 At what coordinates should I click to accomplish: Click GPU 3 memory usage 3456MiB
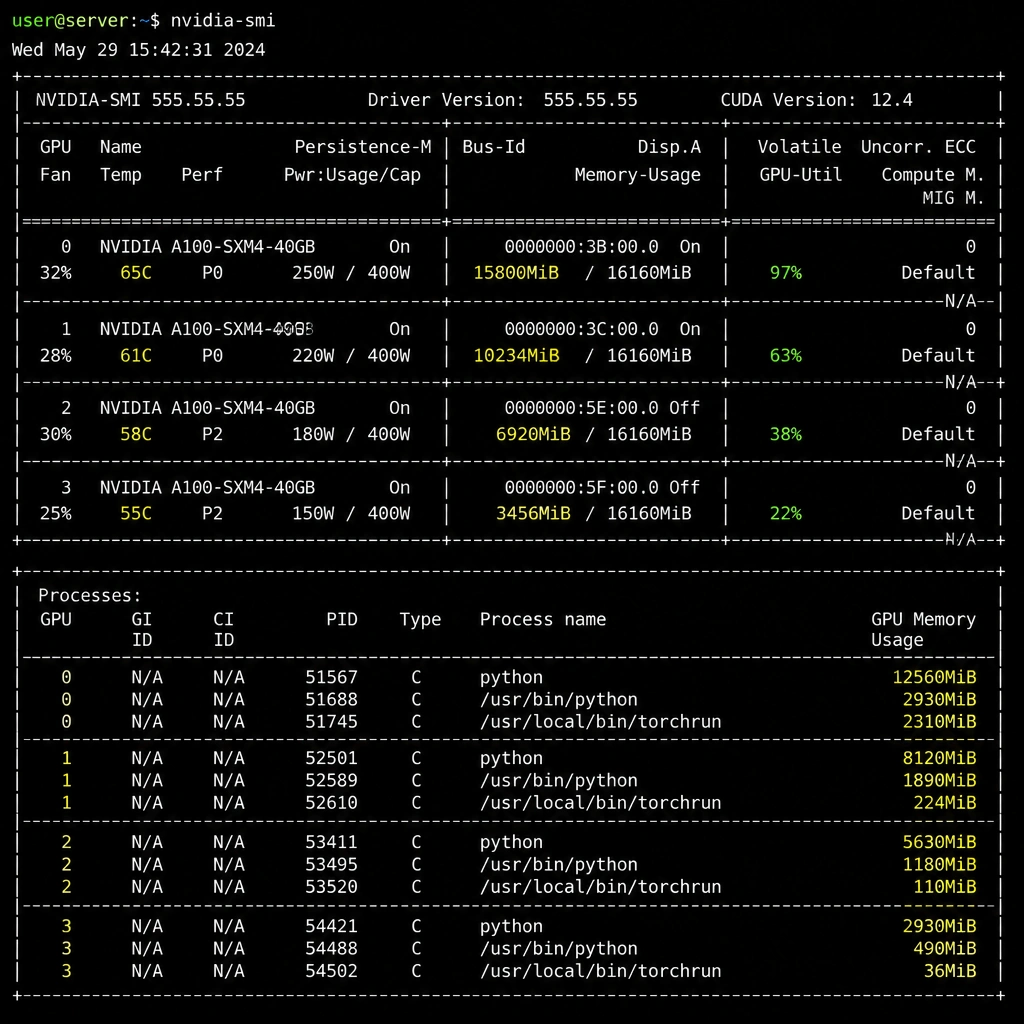tap(533, 513)
